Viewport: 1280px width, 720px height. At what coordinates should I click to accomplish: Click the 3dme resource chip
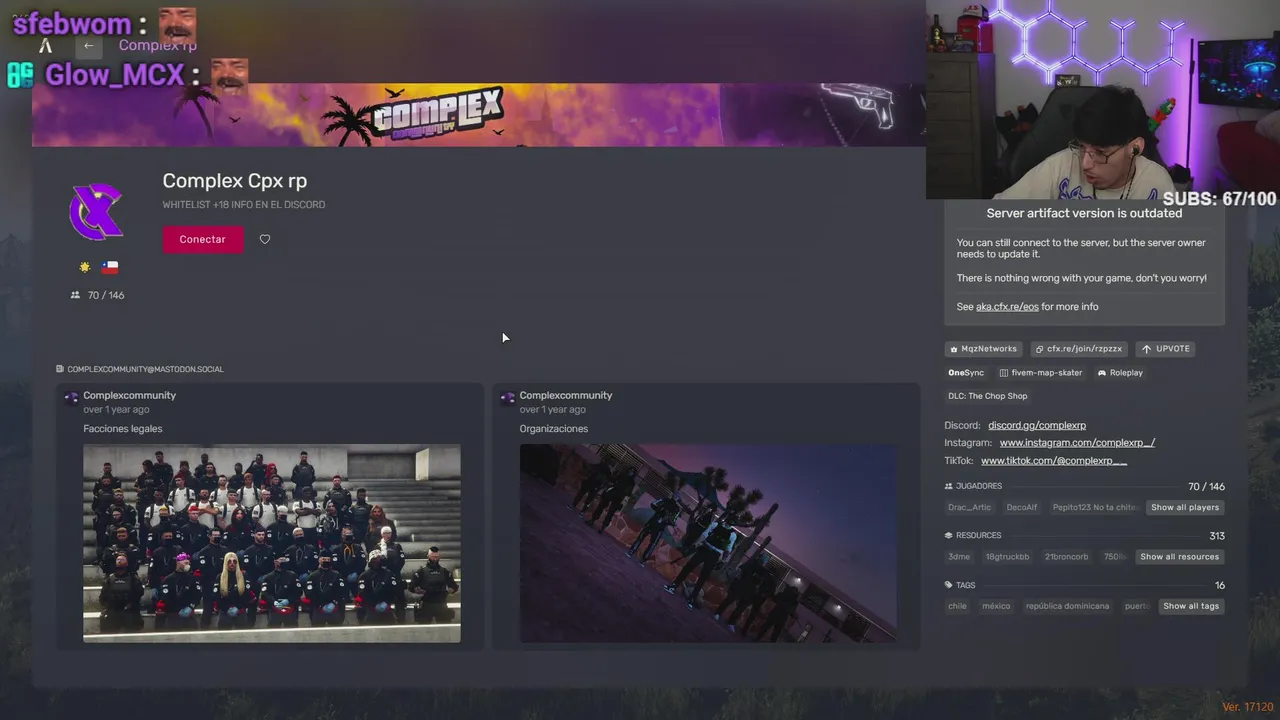959,557
